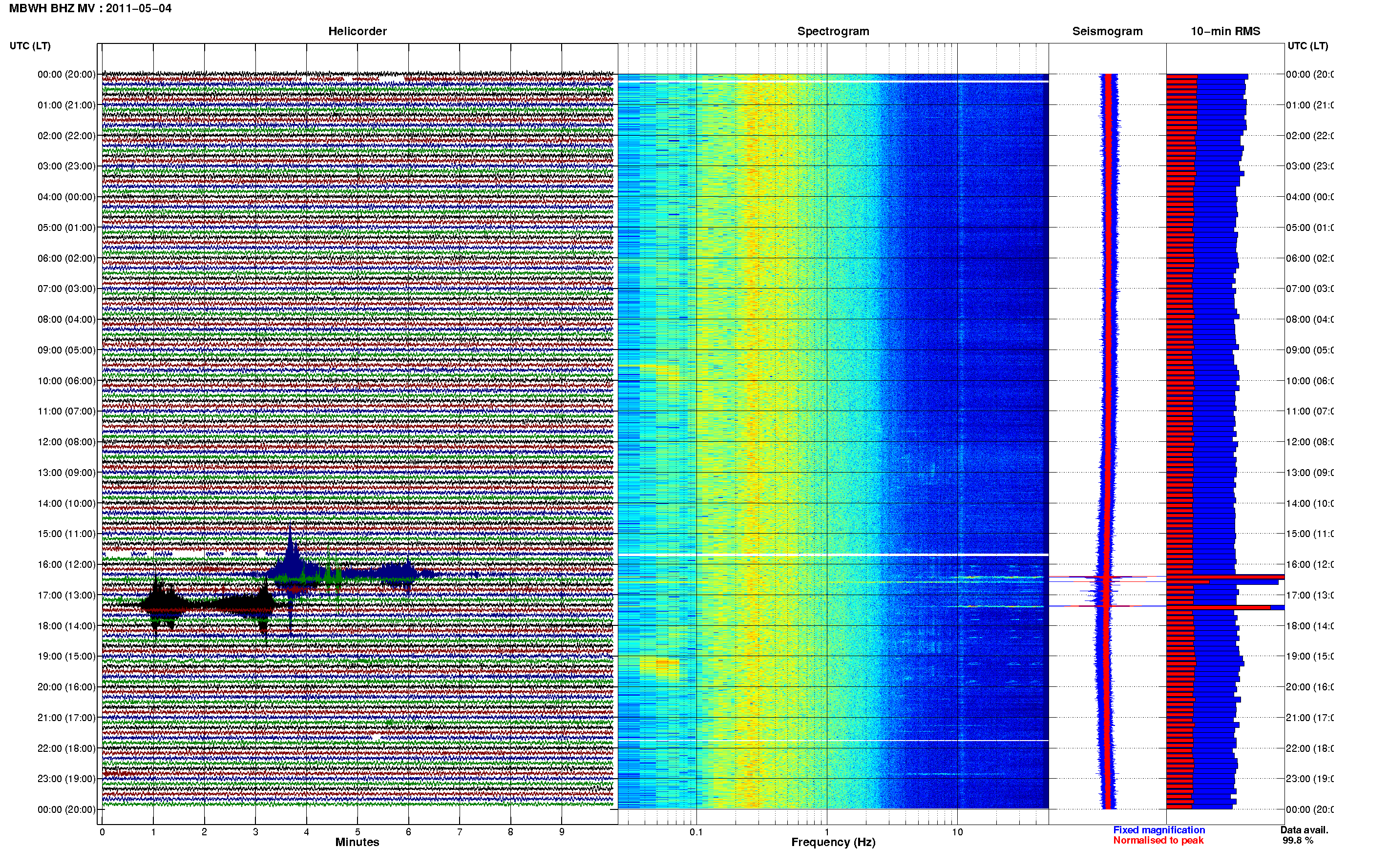Click the '10:00 (06:00)' left time label
The width and height of the screenshot is (1389, 868).
tap(66, 381)
